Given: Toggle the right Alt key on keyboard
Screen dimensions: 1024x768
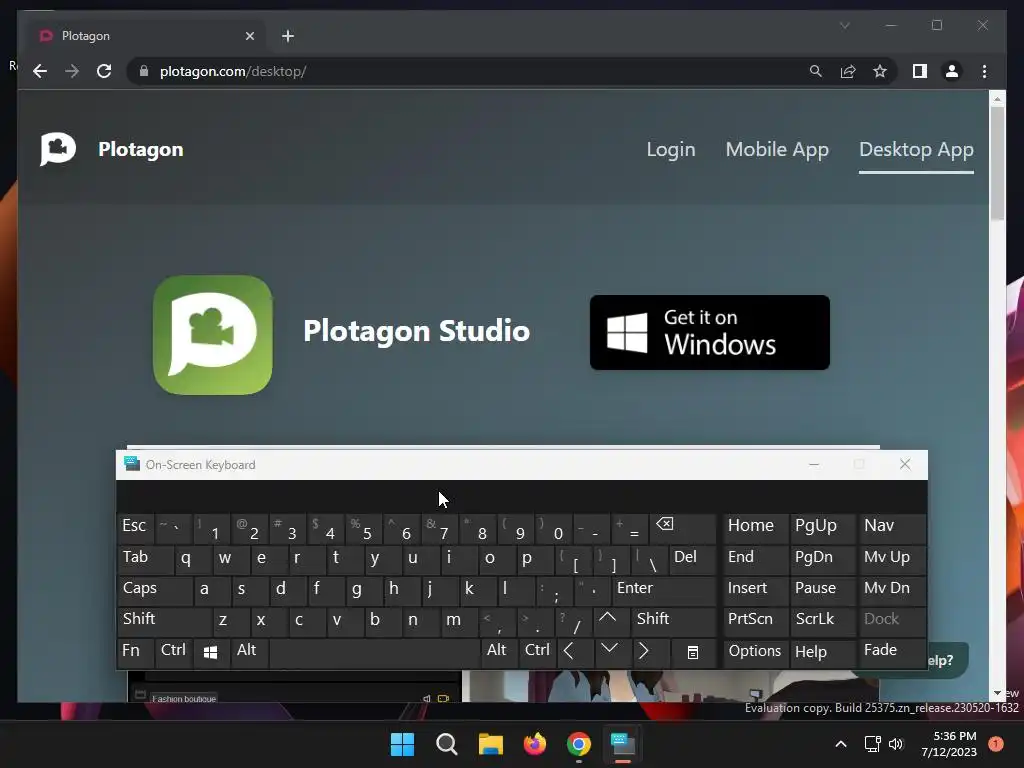Looking at the screenshot, I should point(499,651).
